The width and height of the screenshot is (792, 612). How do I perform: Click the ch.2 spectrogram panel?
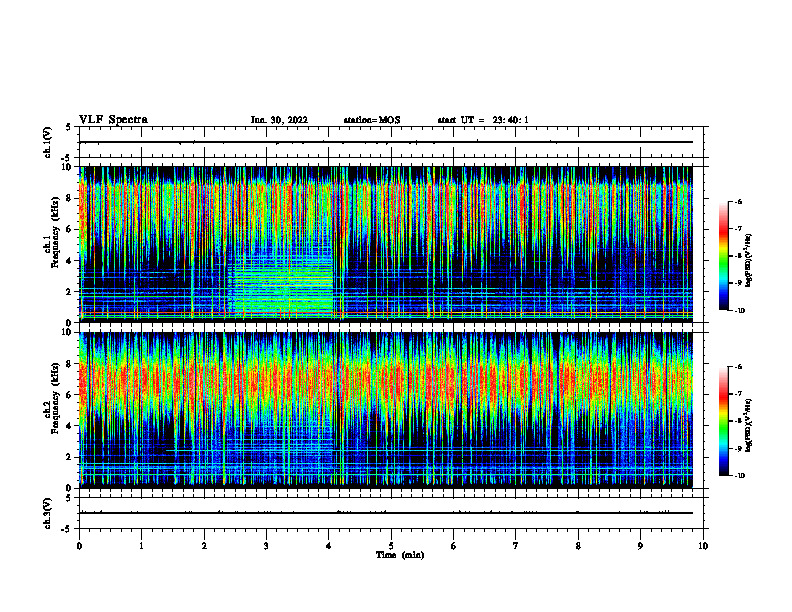point(386,410)
